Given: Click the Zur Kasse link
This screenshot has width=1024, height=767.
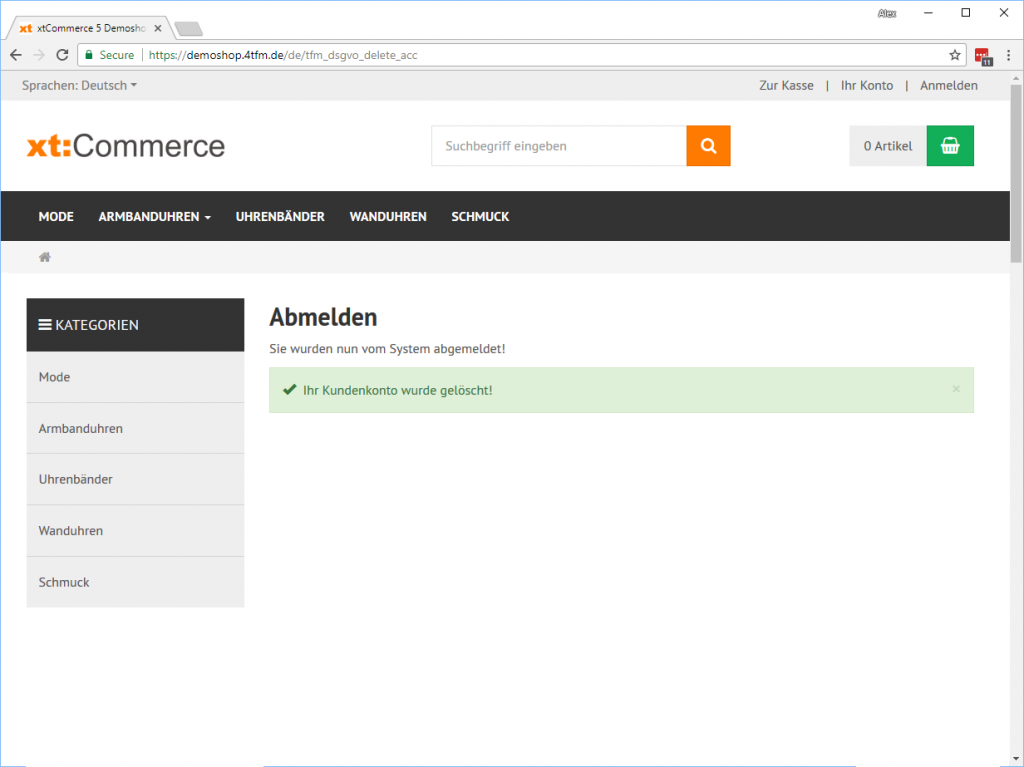Looking at the screenshot, I should [786, 86].
